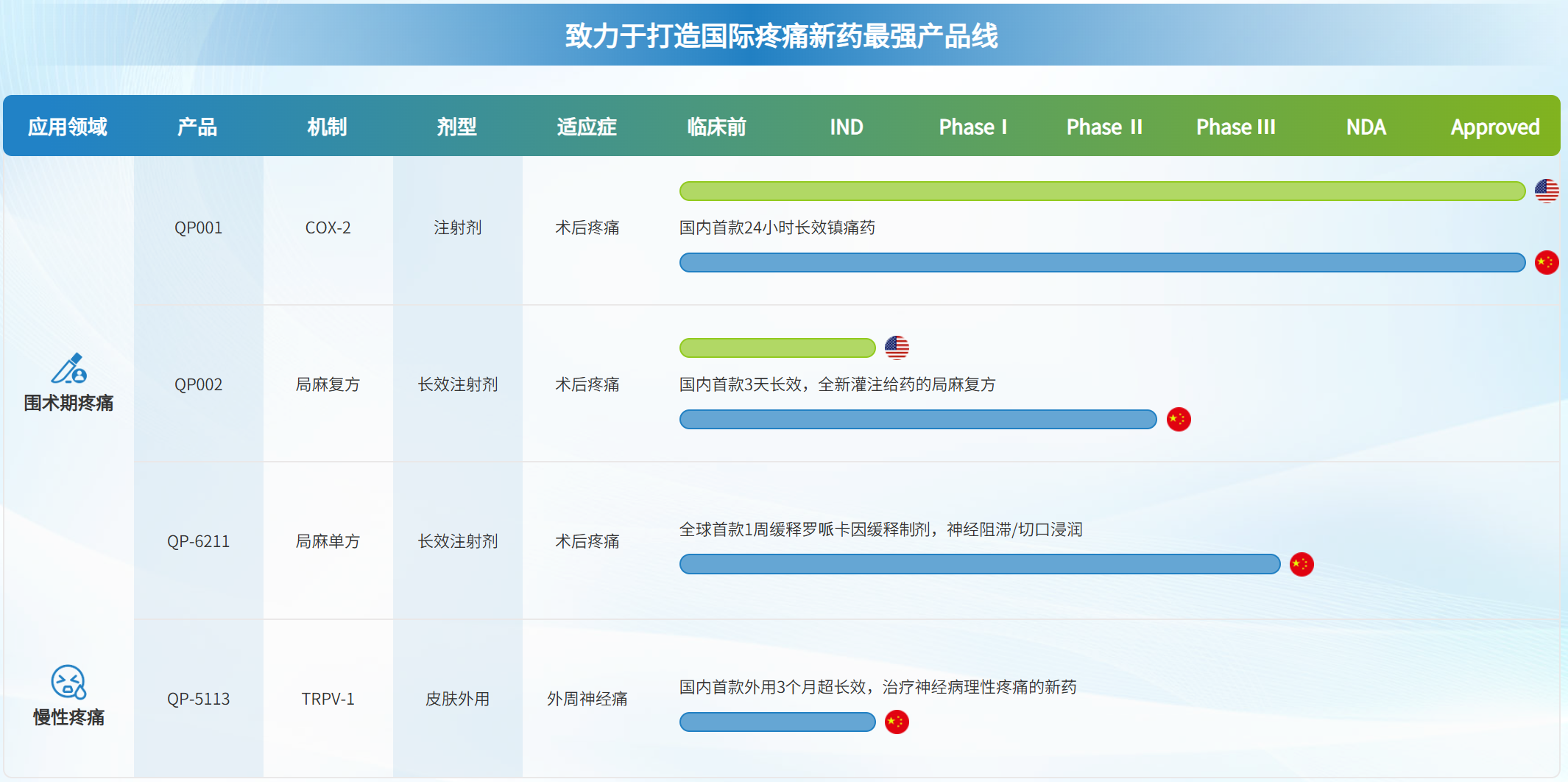This screenshot has height=782, width=1568.
Task: Select the Approved column header
Action: 1494,127
